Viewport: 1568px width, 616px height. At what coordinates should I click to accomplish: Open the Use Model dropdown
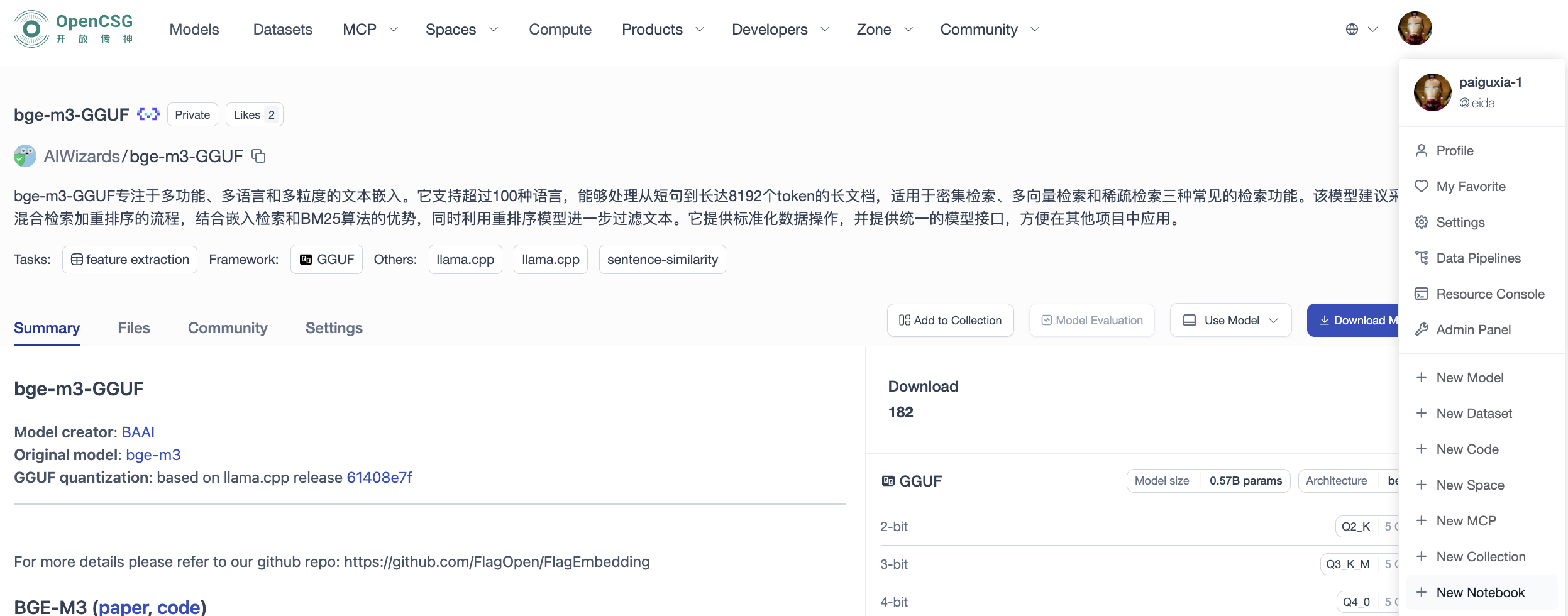[1230, 321]
